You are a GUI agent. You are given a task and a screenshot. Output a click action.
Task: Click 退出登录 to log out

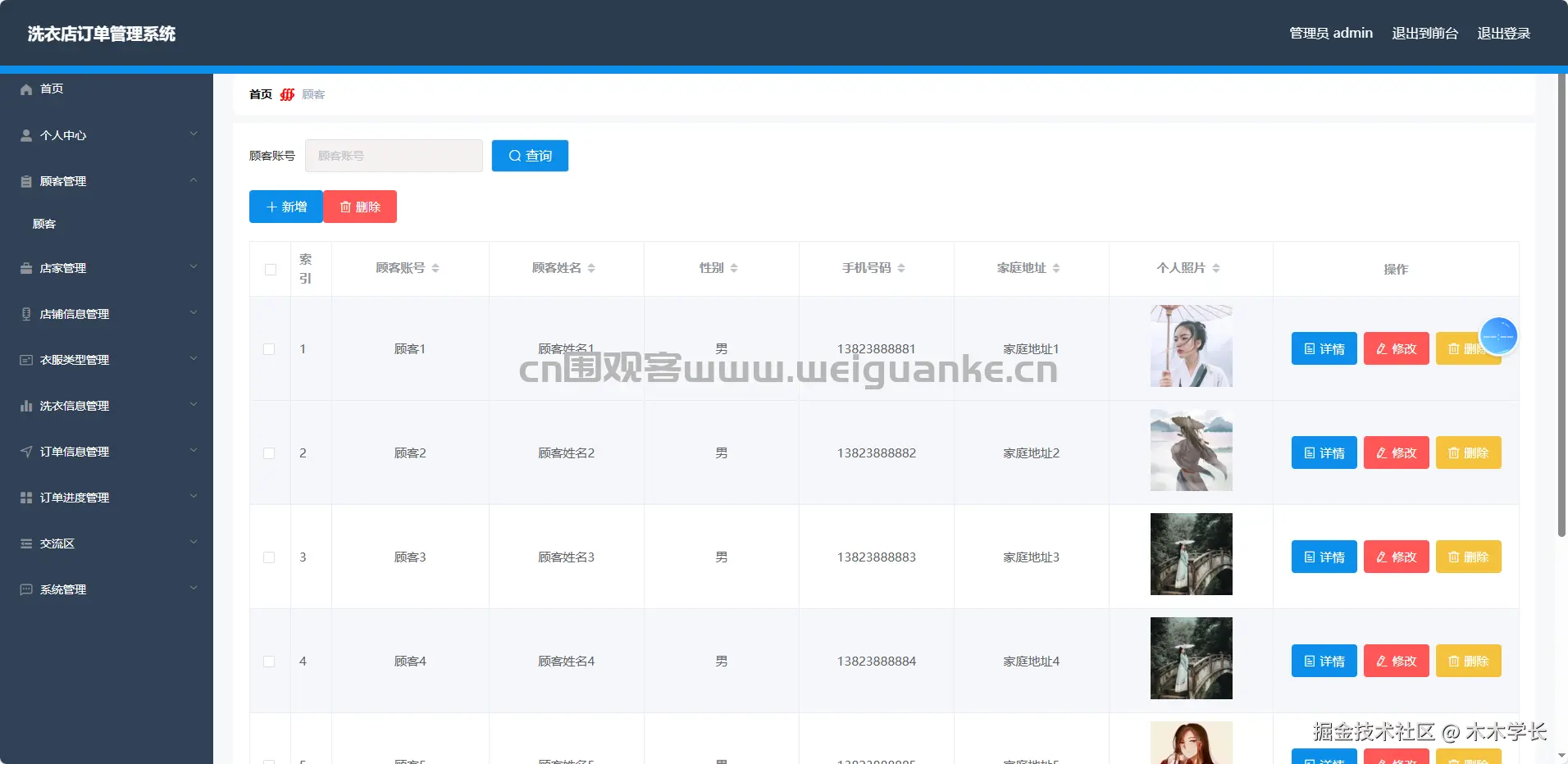click(x=1504, y=33)
